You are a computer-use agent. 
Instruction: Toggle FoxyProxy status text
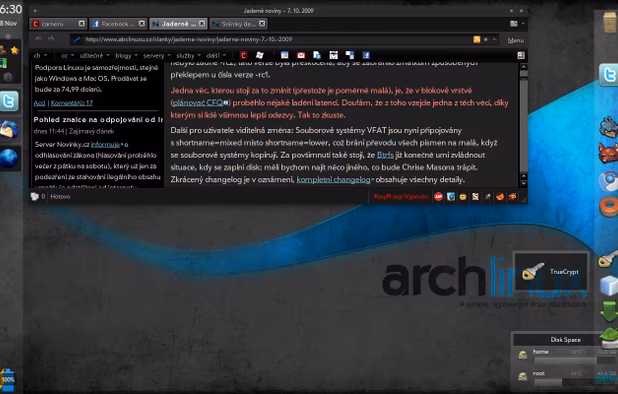tap(401, 197)
